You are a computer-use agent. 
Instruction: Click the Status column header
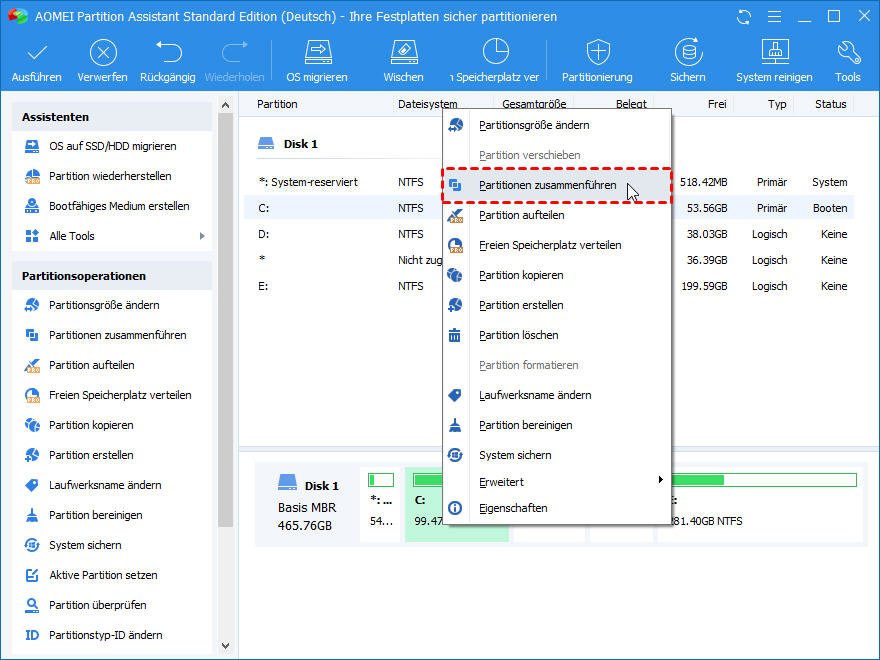(x=831, y=104)
